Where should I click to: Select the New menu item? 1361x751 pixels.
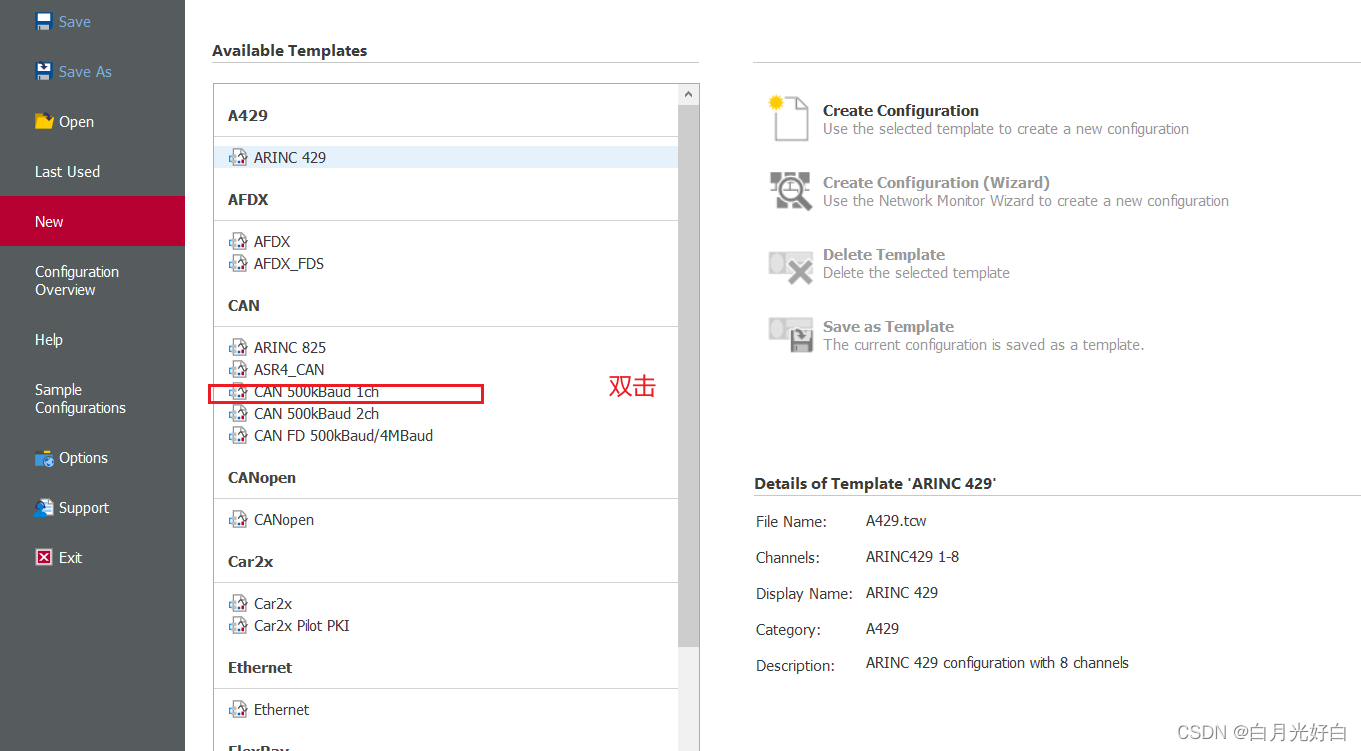click(92, 221)
